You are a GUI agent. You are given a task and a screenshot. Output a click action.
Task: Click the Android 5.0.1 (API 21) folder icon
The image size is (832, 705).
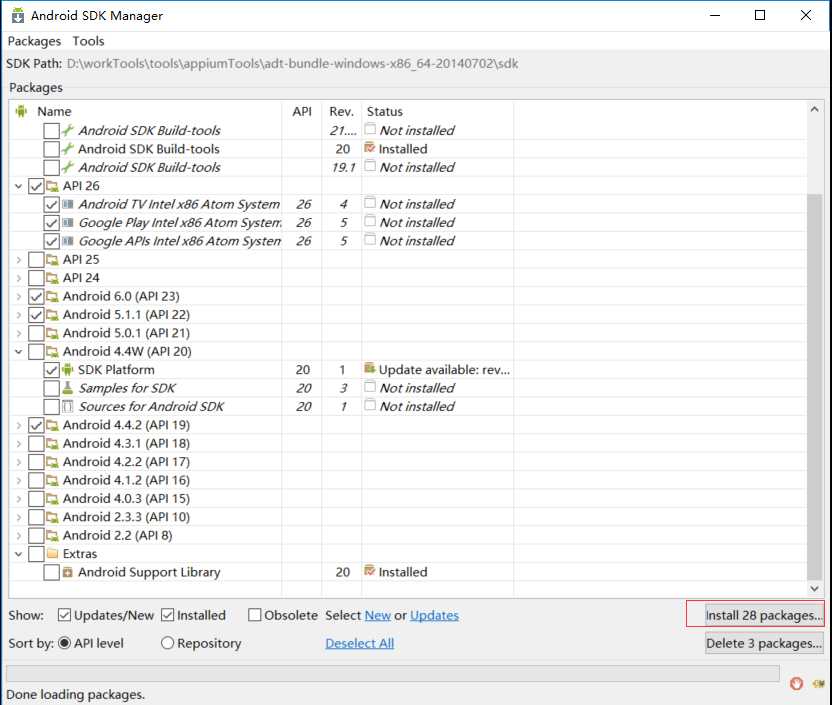(52, 334)
